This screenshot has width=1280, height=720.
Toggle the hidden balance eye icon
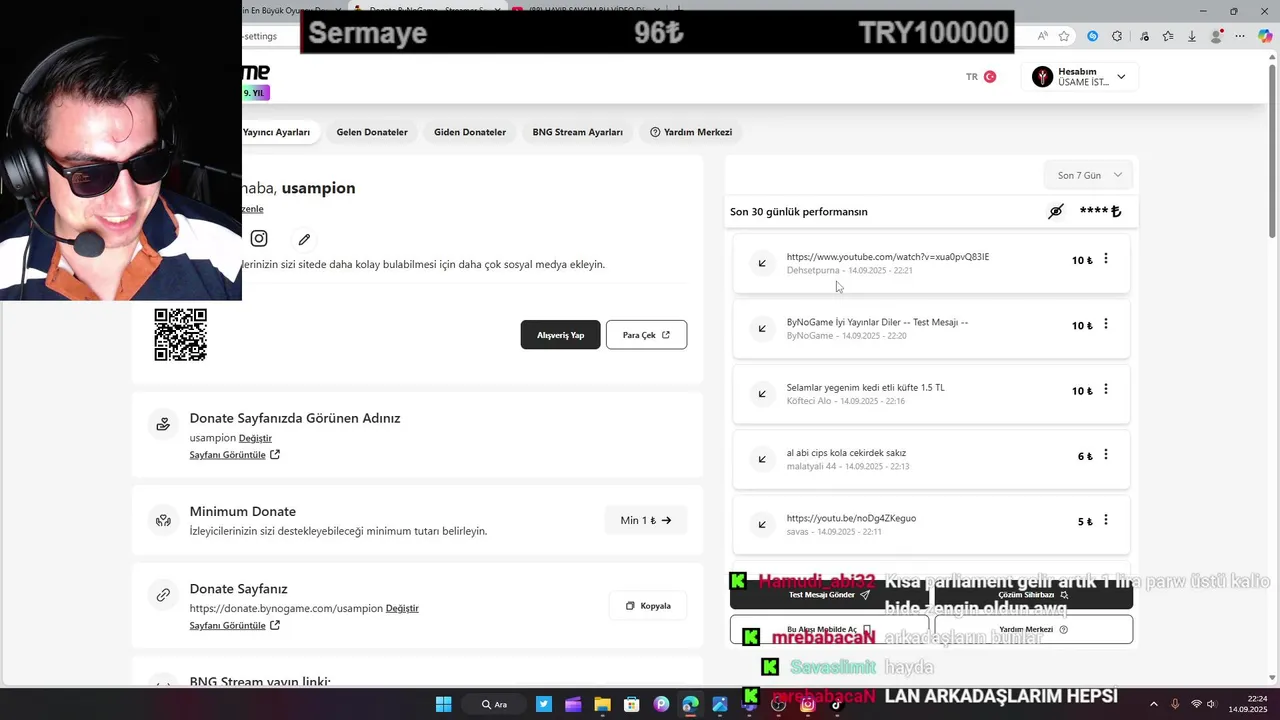click(1056, 211)
